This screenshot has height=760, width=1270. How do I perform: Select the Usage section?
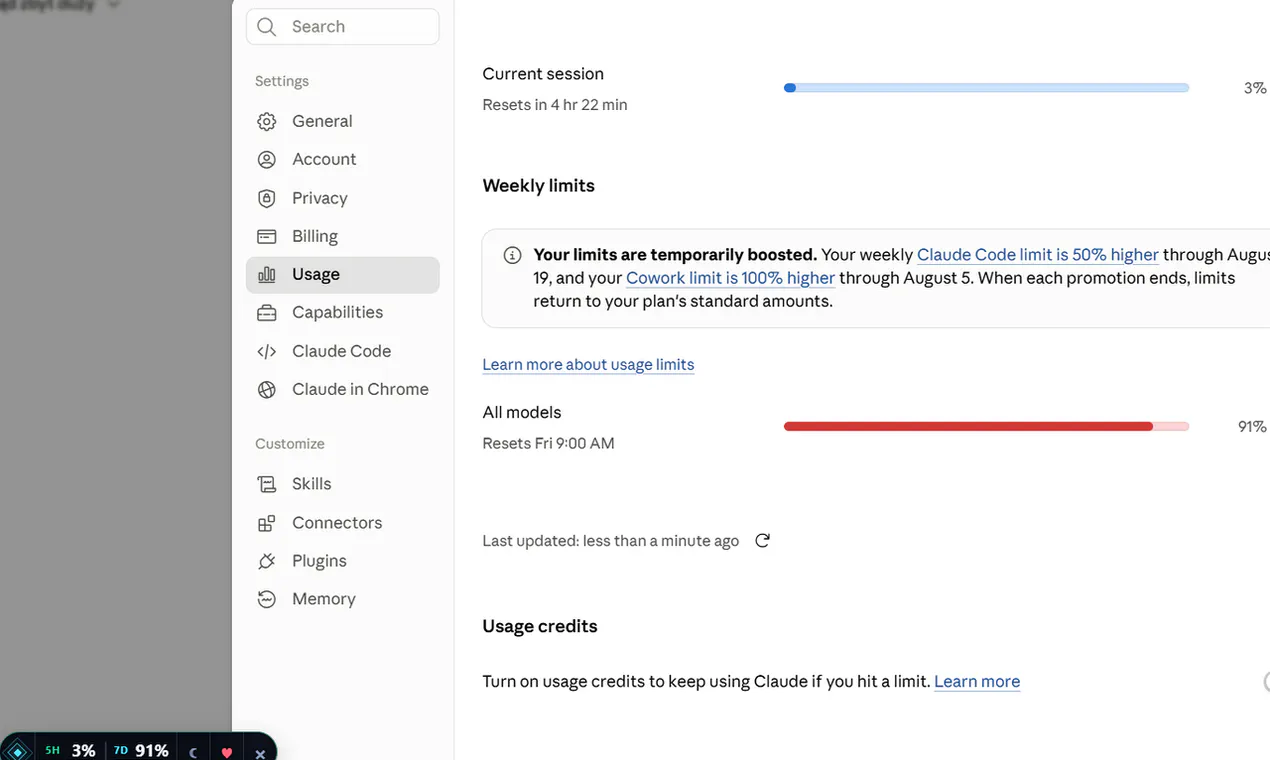point(342,274)
